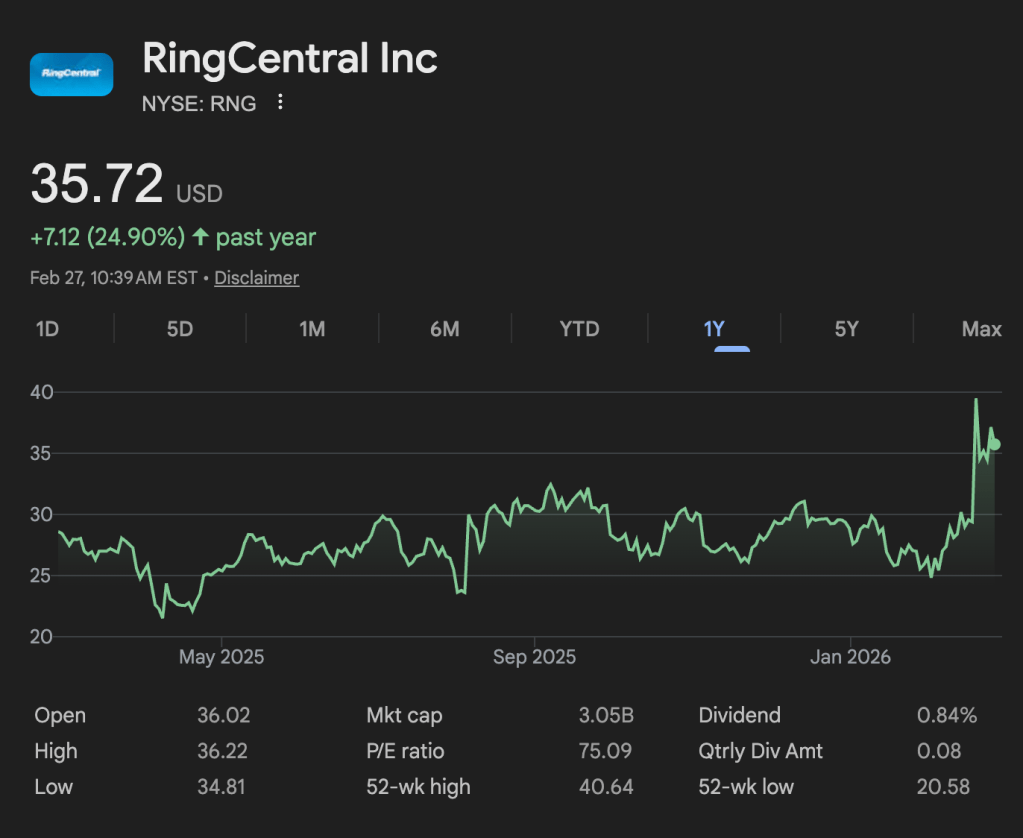Open the three-dot more options menu
The height and width of the screenshot is (838, 1023).
tap(281, 102)
